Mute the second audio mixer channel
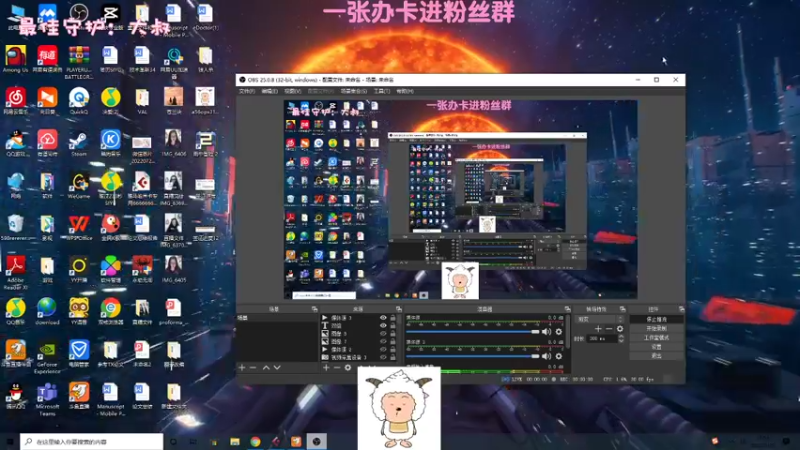 click(x=546, y=356)
